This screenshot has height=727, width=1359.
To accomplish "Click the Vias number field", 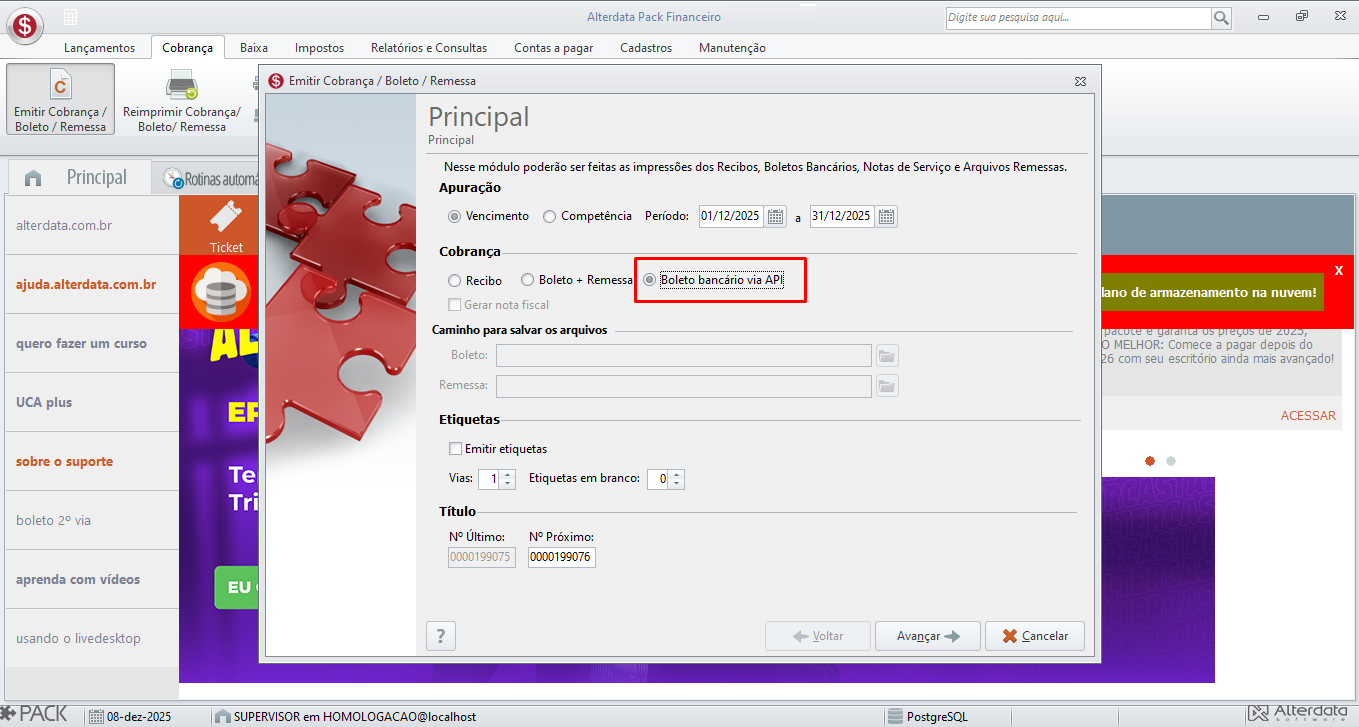I will point(488,479).
